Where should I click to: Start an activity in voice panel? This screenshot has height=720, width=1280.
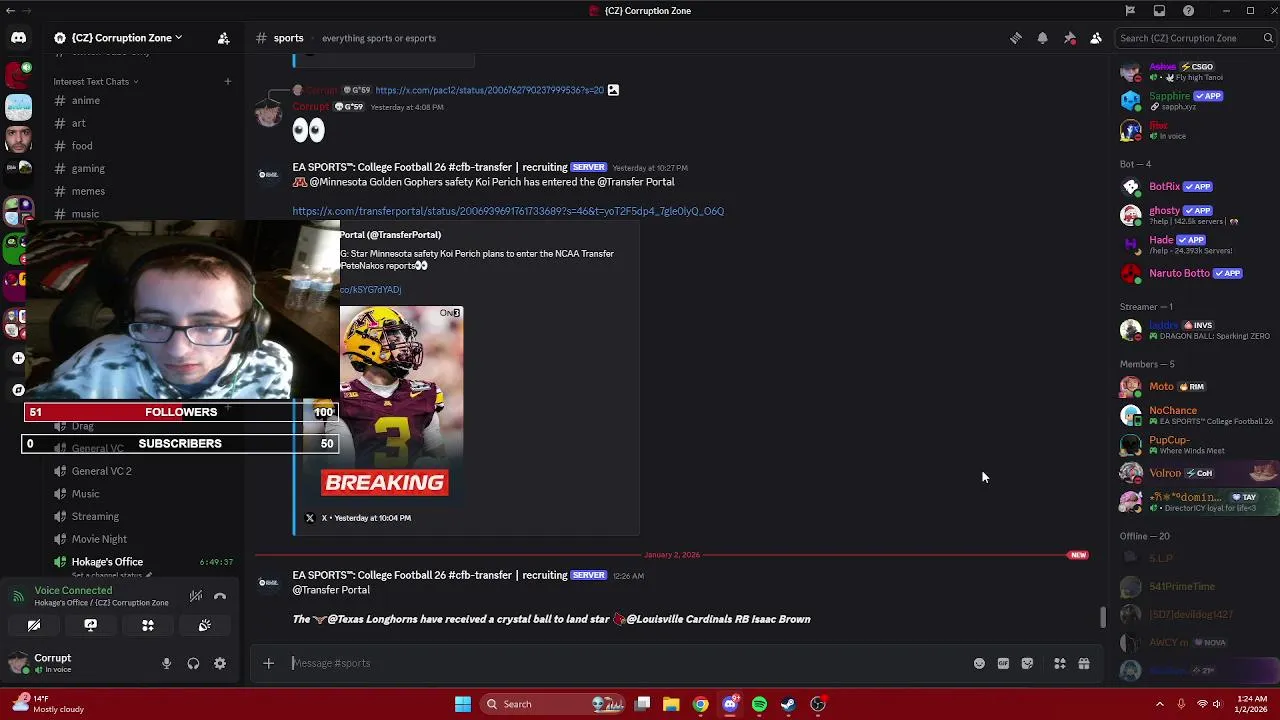[147, 625]
